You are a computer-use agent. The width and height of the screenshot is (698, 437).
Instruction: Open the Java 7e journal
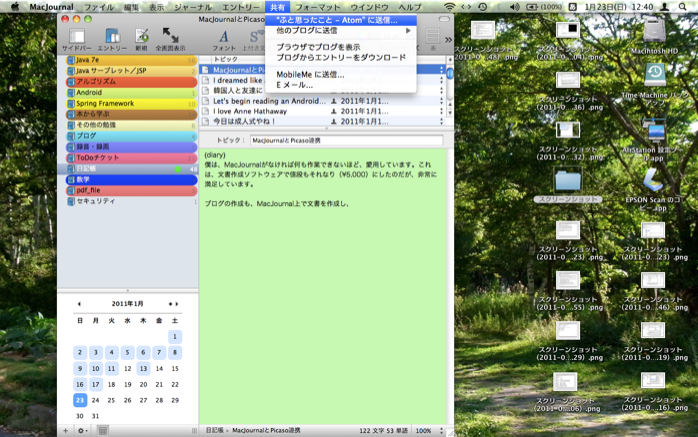click(131, 60)
